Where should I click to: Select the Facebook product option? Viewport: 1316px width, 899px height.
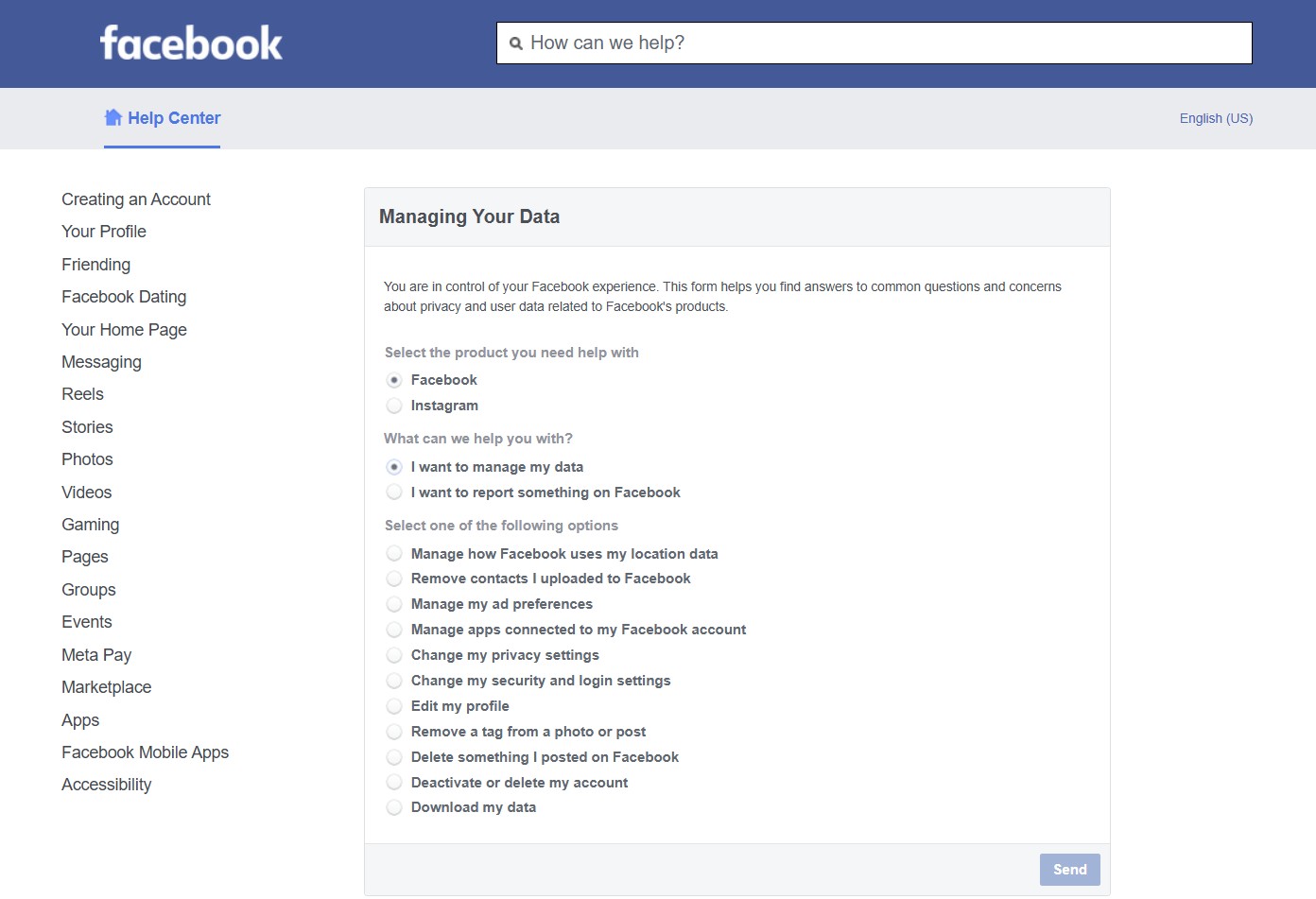click(x=394, y=380)
